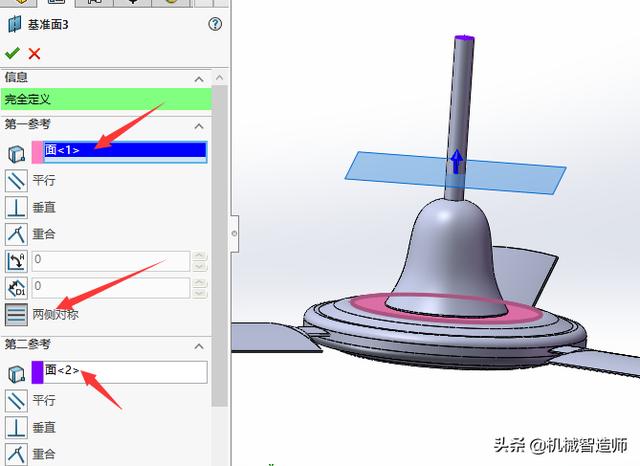Open help for 基准面3
Screen dimensions: 640x466
point(215,24)
